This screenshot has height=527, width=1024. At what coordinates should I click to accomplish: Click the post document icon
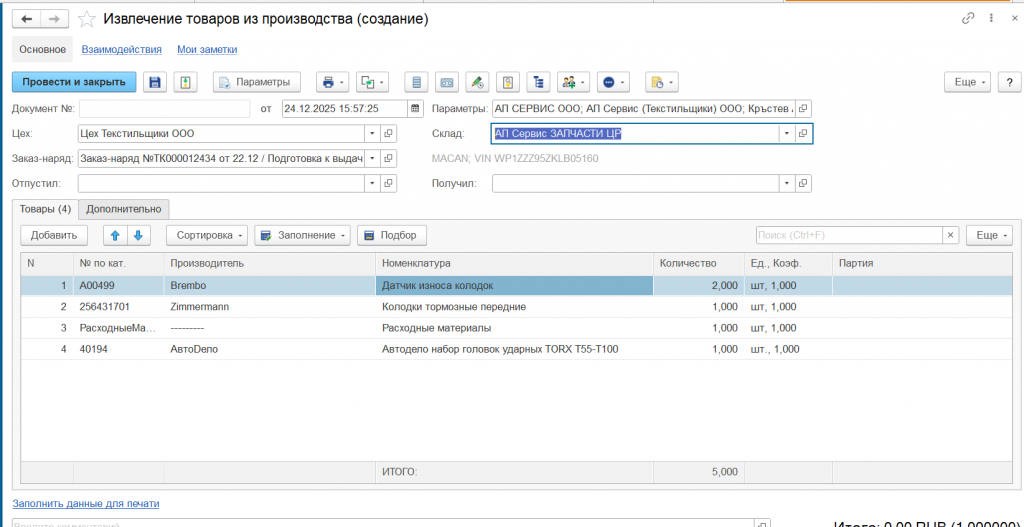[185, 82]
